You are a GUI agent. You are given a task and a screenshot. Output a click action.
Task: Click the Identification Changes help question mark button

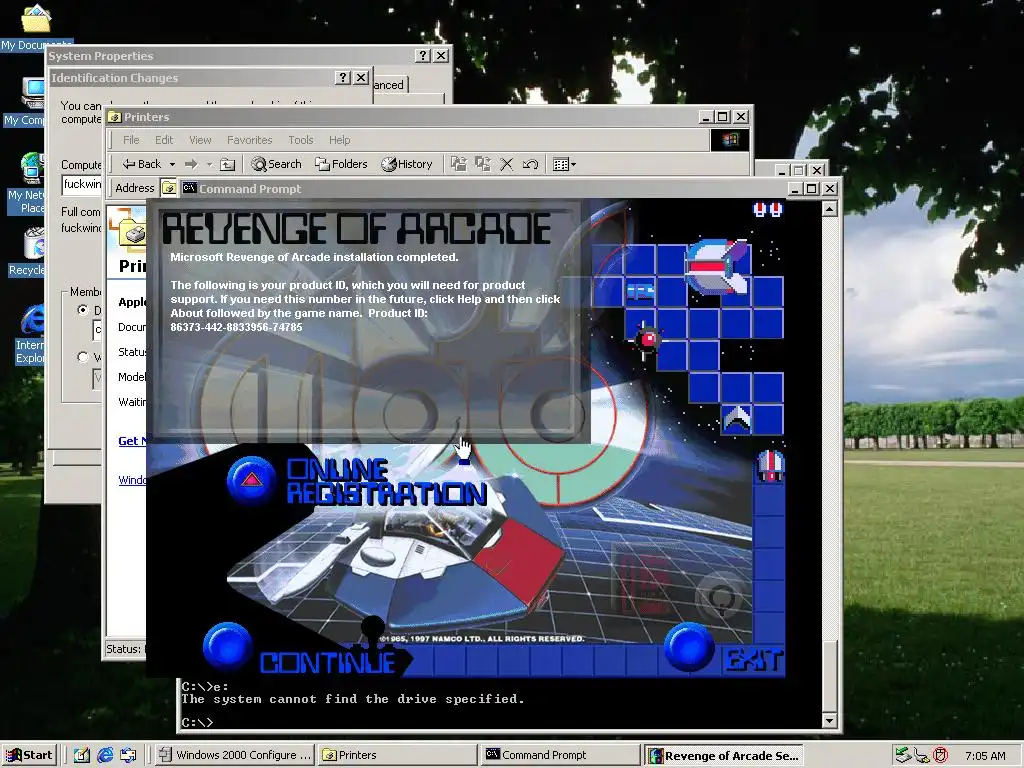coord(343,78)
